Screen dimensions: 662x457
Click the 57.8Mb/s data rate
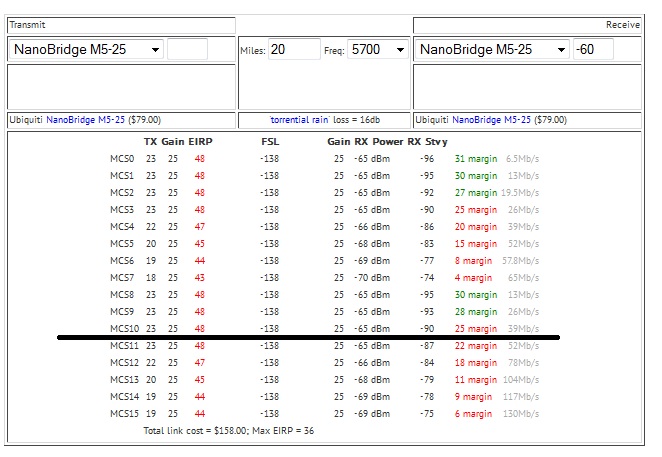[520, 261]
